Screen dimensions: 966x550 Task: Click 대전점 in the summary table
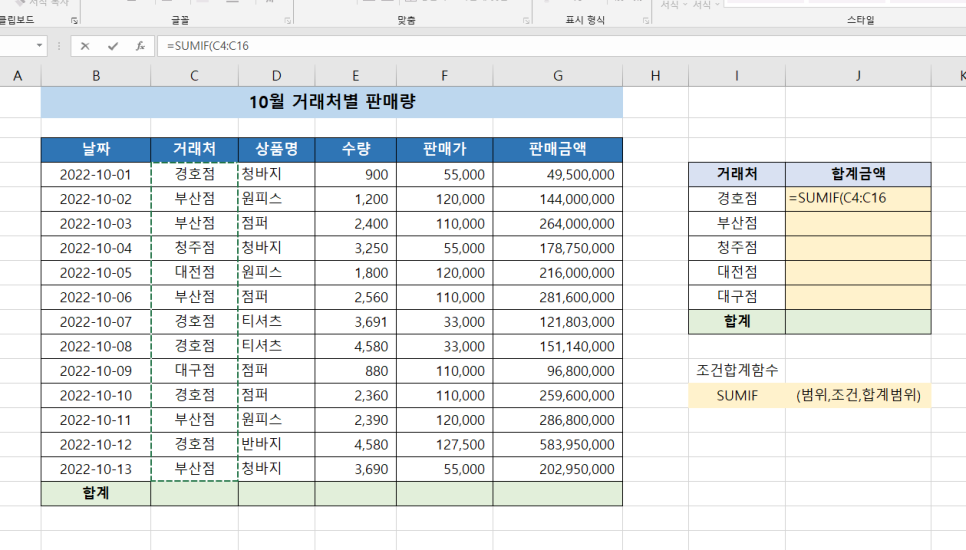coord(737,273)
